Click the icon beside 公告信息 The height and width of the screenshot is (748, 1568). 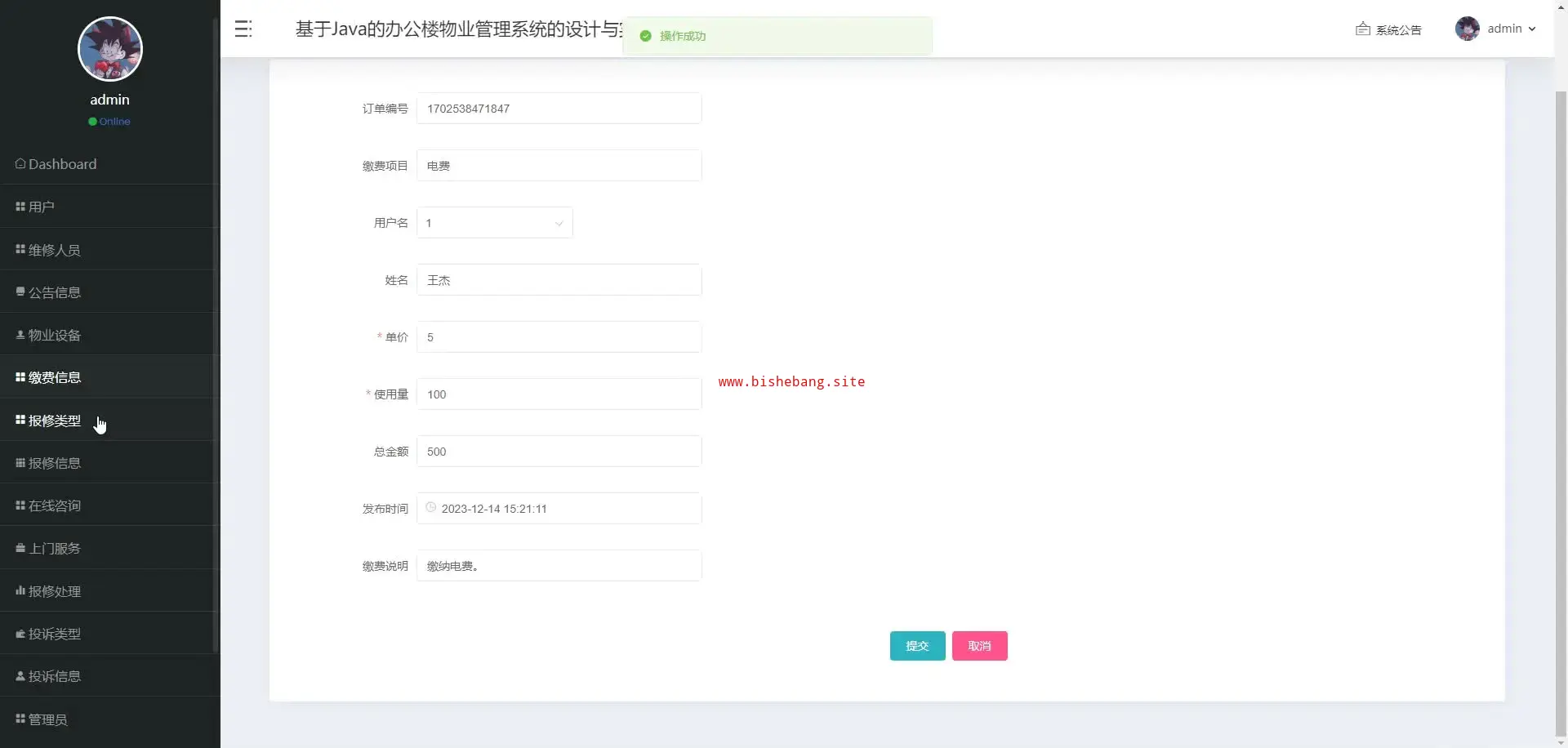point(20,292)
